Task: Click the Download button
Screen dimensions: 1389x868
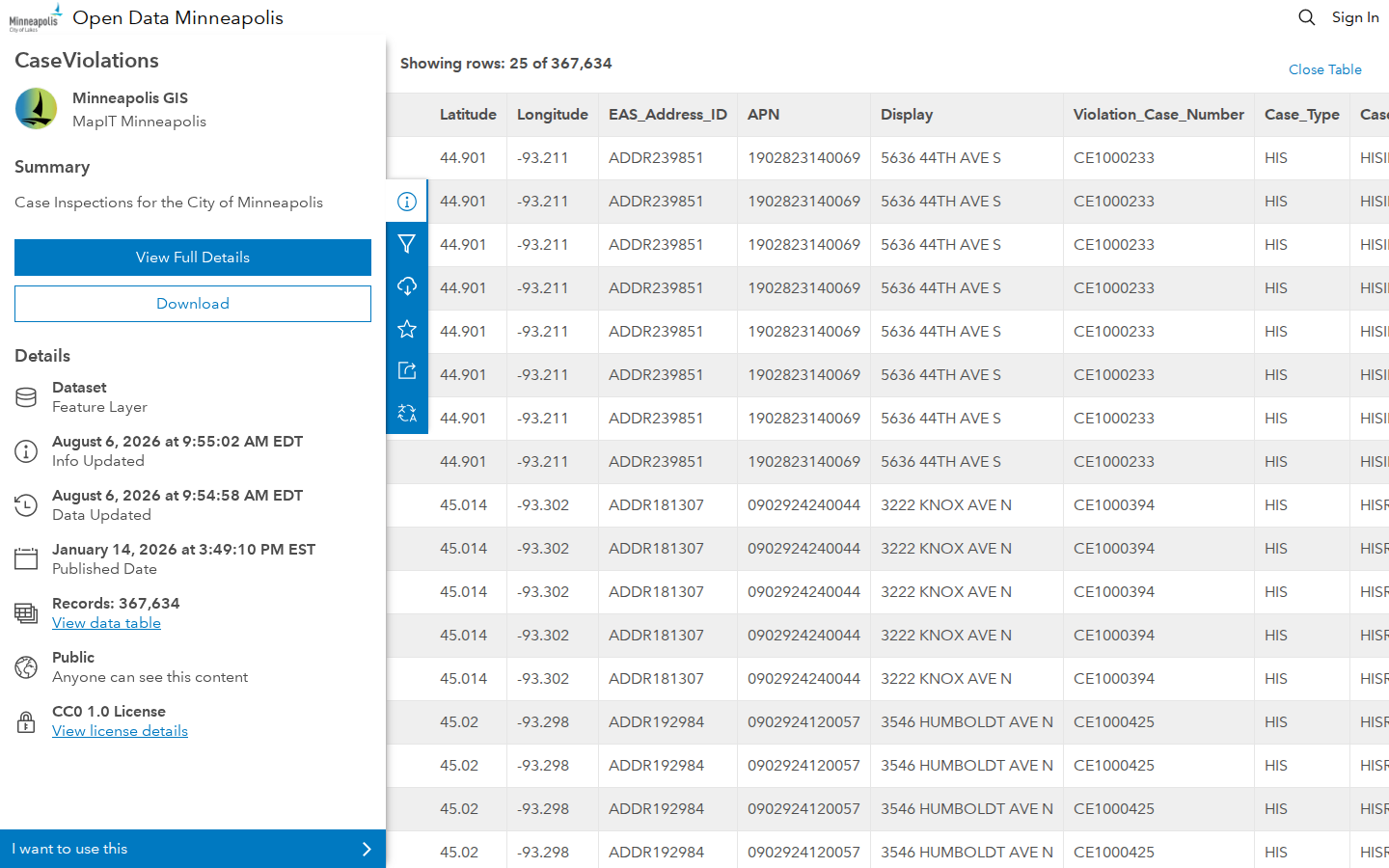Action: pos(193,304)
